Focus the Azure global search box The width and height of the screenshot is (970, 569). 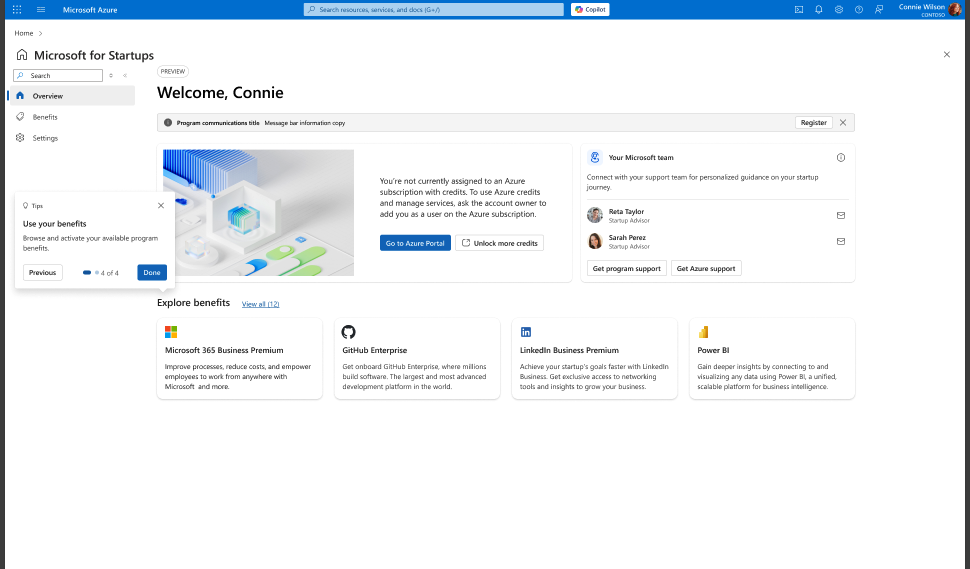[x=434, y=9]
